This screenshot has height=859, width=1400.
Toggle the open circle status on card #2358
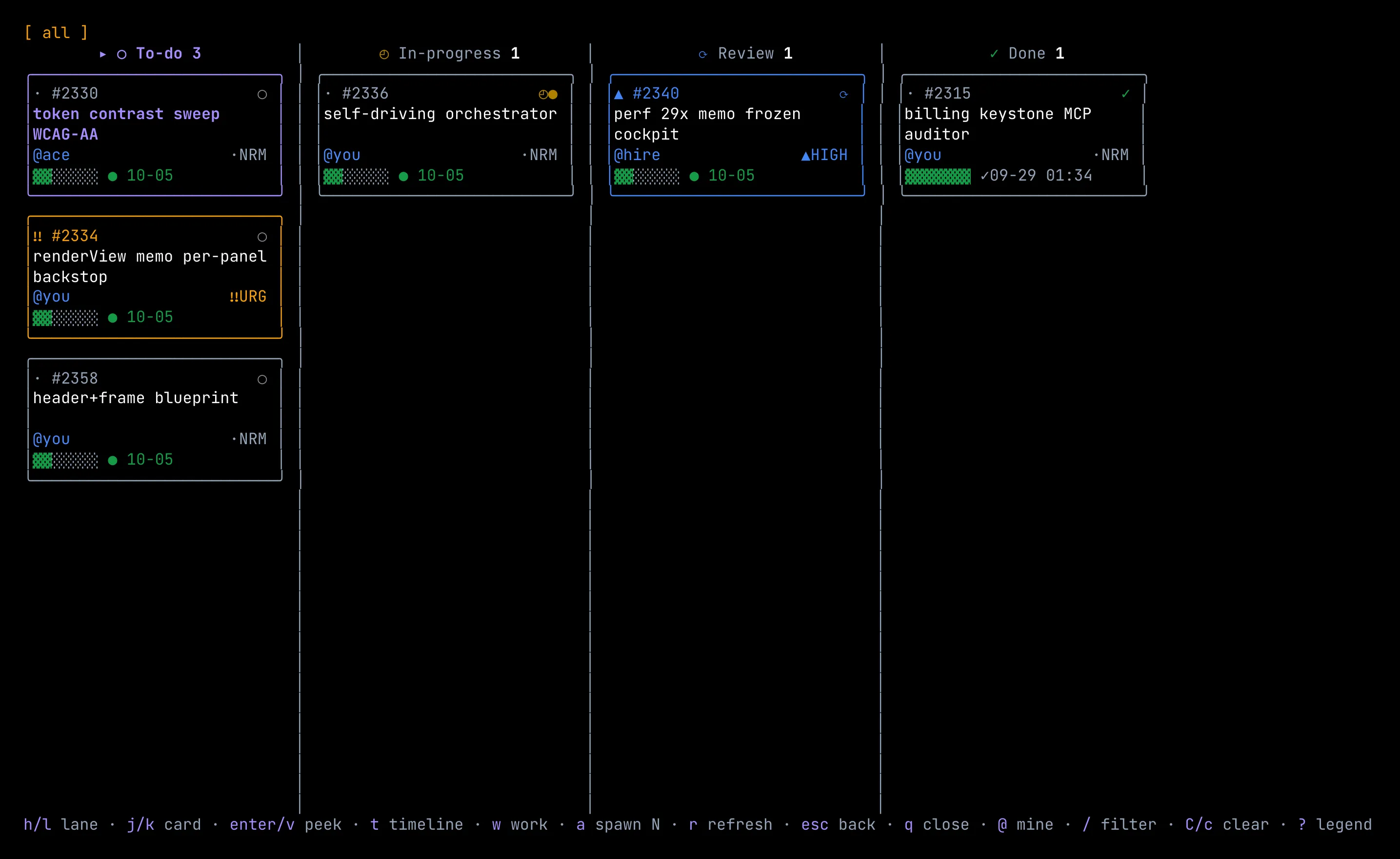pos(262,379)
